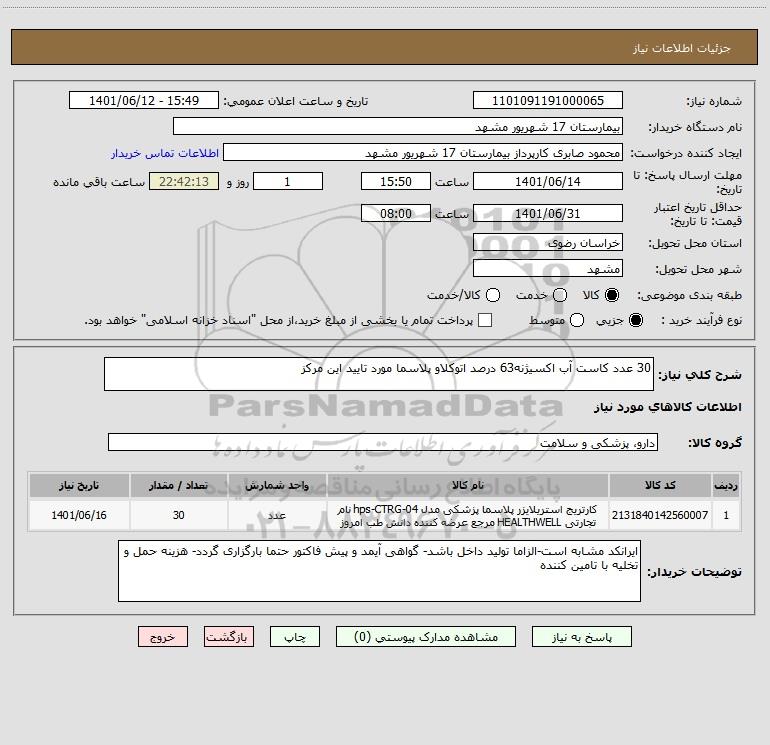
Task: Click the goods group field دارو، پزشکی و سلامت
Action: pyautogui.click(x=383, y=442)
